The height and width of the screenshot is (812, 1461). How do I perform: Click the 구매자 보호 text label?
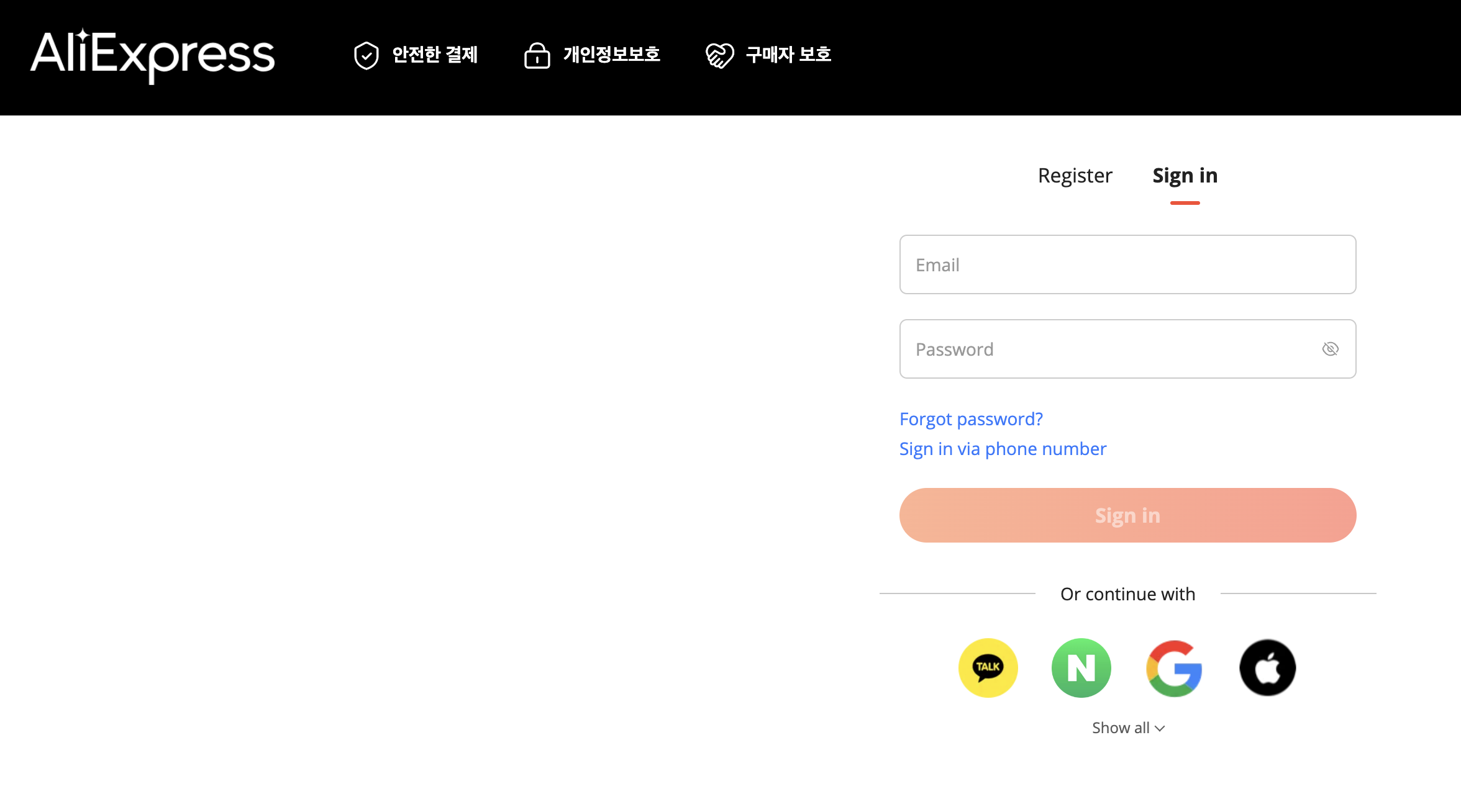tap(788, 55)
